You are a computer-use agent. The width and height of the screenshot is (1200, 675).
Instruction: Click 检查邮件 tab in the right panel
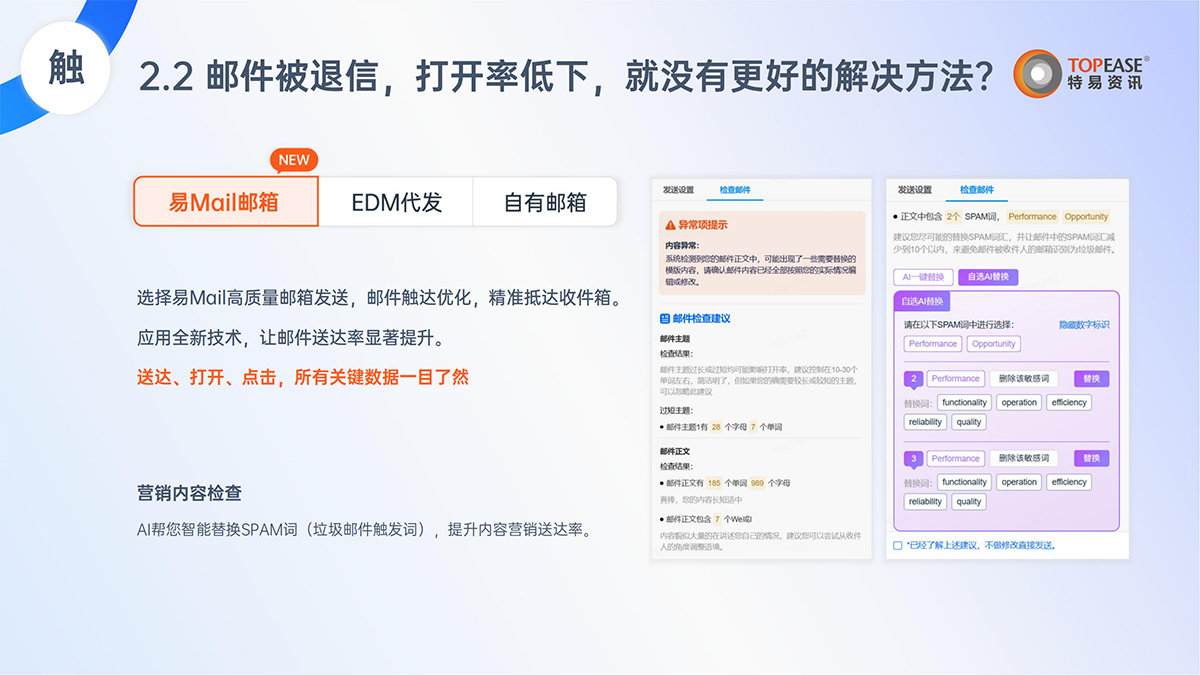(x=977, y=189)
